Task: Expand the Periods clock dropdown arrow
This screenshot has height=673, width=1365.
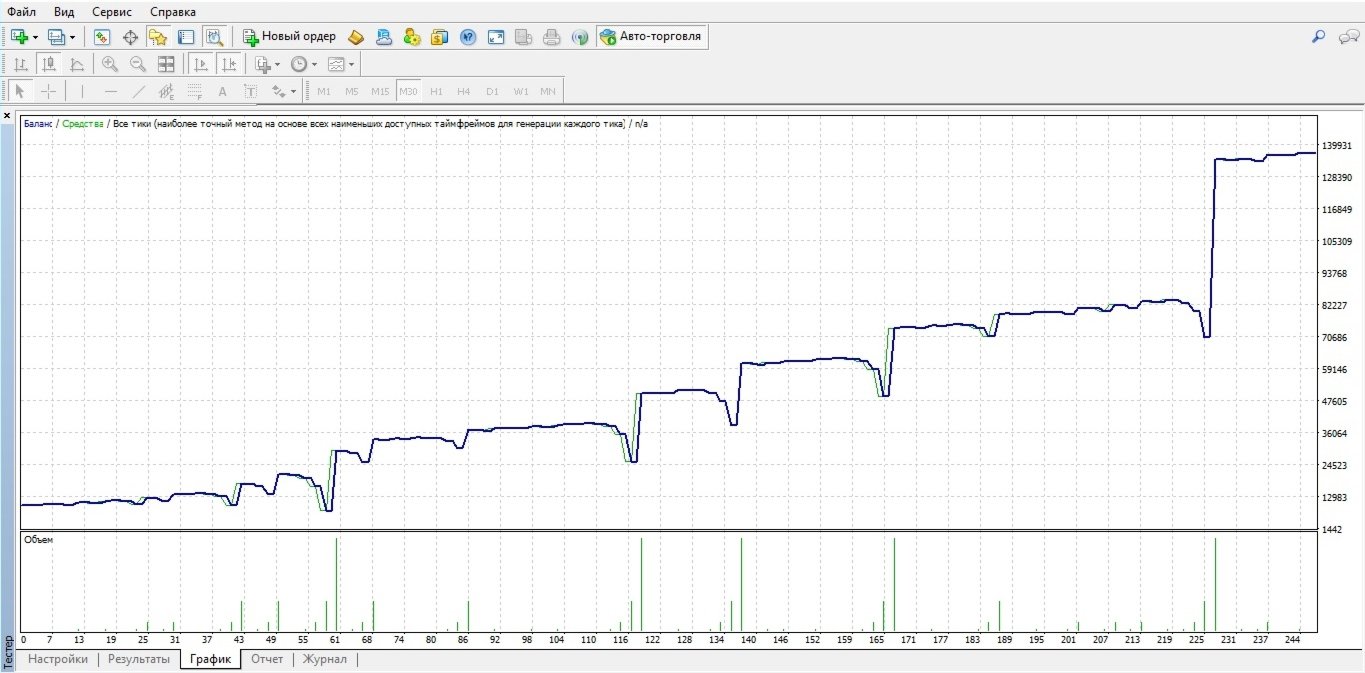Action: [x=315, y=64]
